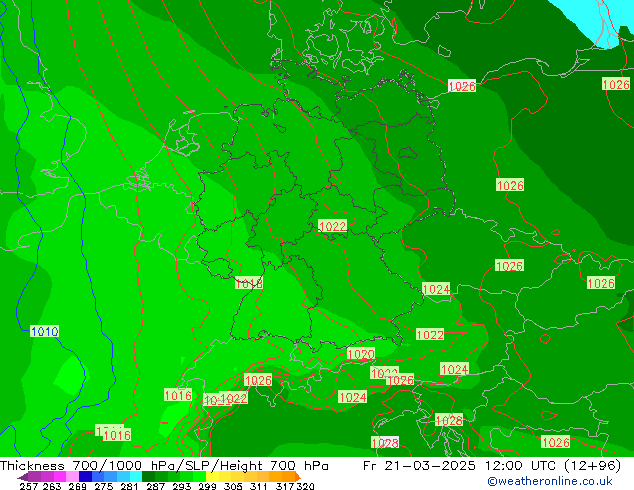Screen dimensions: 634x490
Task: Click the light pink legend swatch
Action: [x=72, y=476]
